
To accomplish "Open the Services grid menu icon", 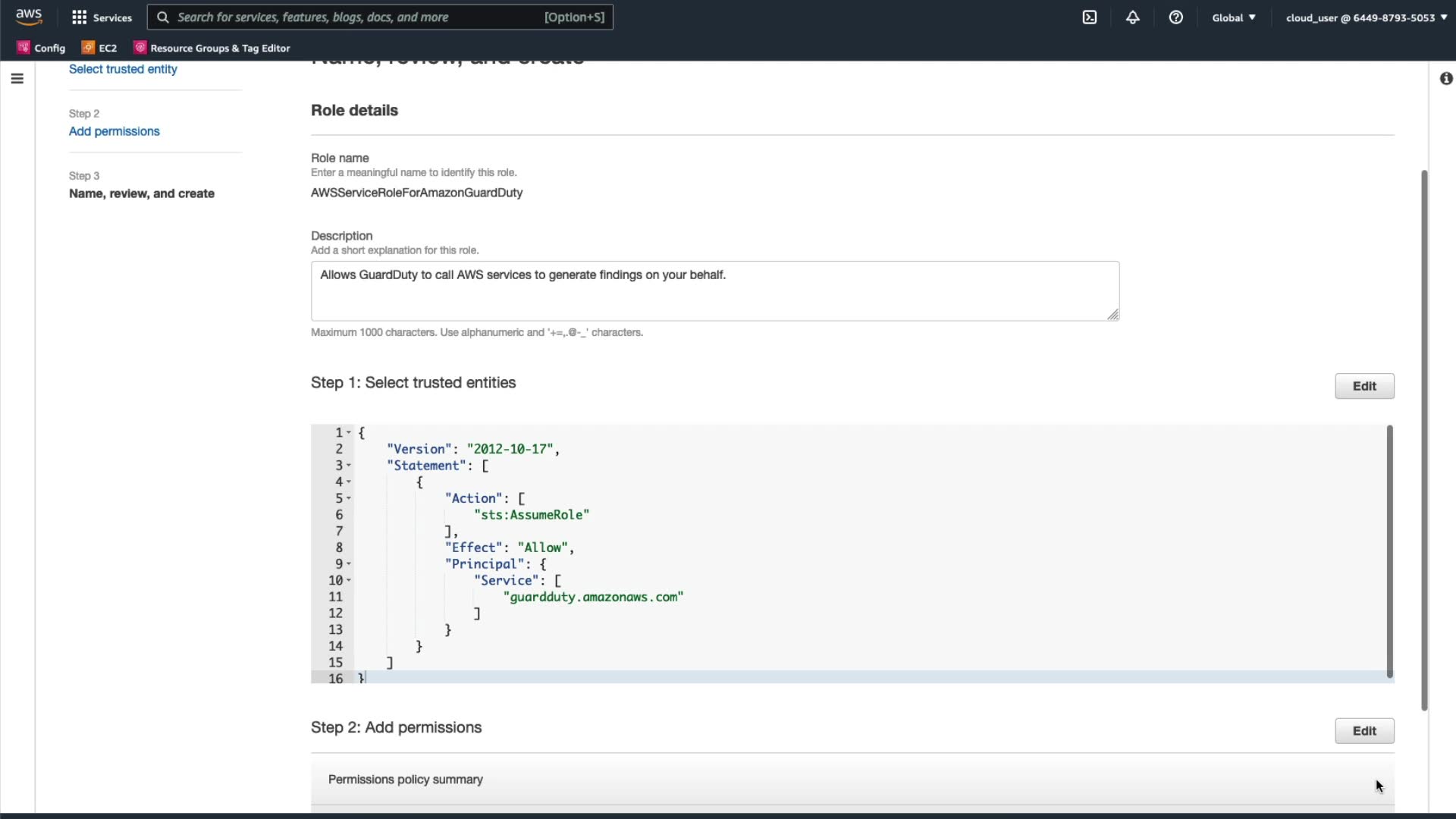I will click(79, 17).
